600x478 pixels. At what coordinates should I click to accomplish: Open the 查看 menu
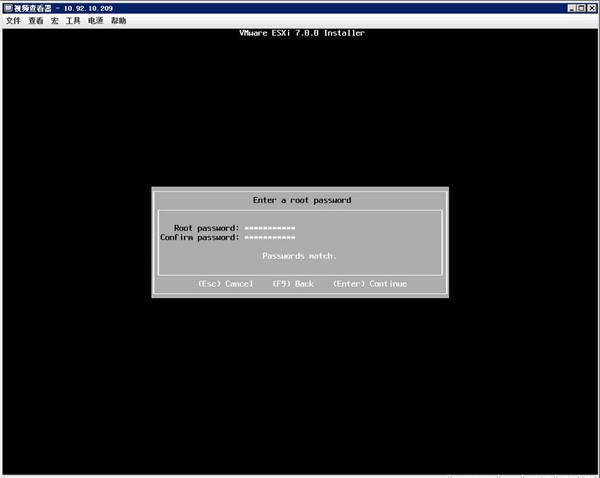[36, 21]
